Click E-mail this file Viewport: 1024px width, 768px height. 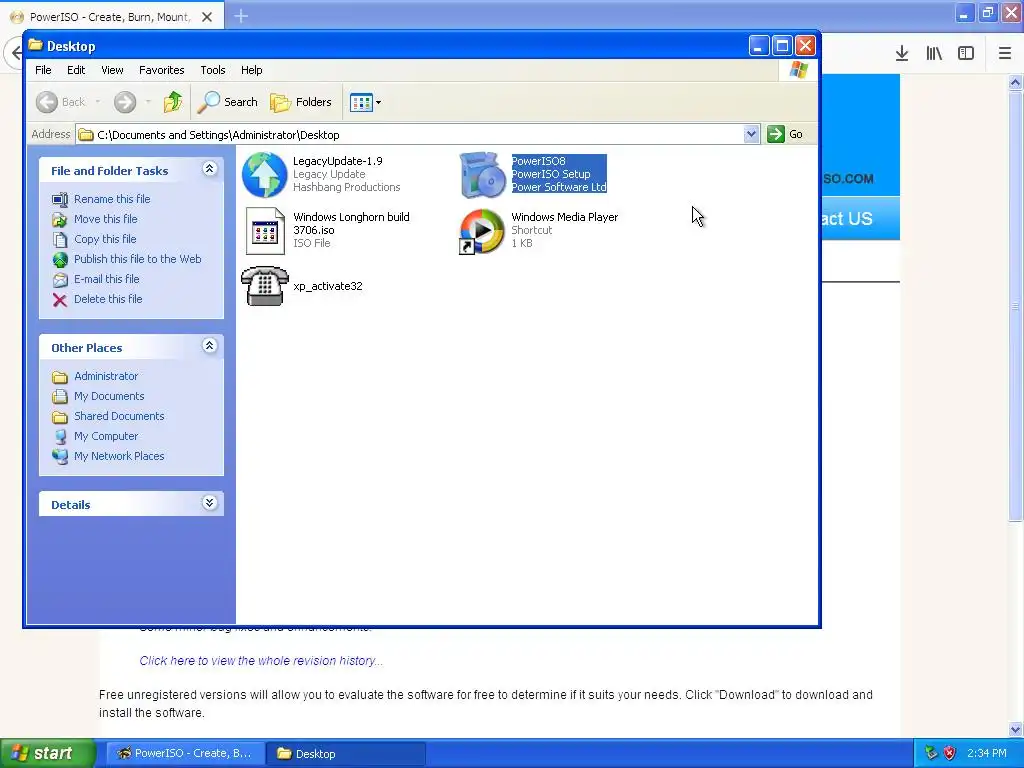pos(106,279)
